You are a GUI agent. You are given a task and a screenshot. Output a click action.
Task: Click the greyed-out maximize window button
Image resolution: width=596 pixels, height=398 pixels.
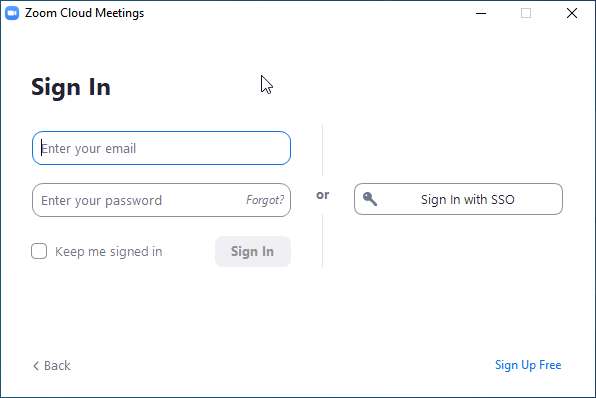pyautogui.click(x=526, y=13)
